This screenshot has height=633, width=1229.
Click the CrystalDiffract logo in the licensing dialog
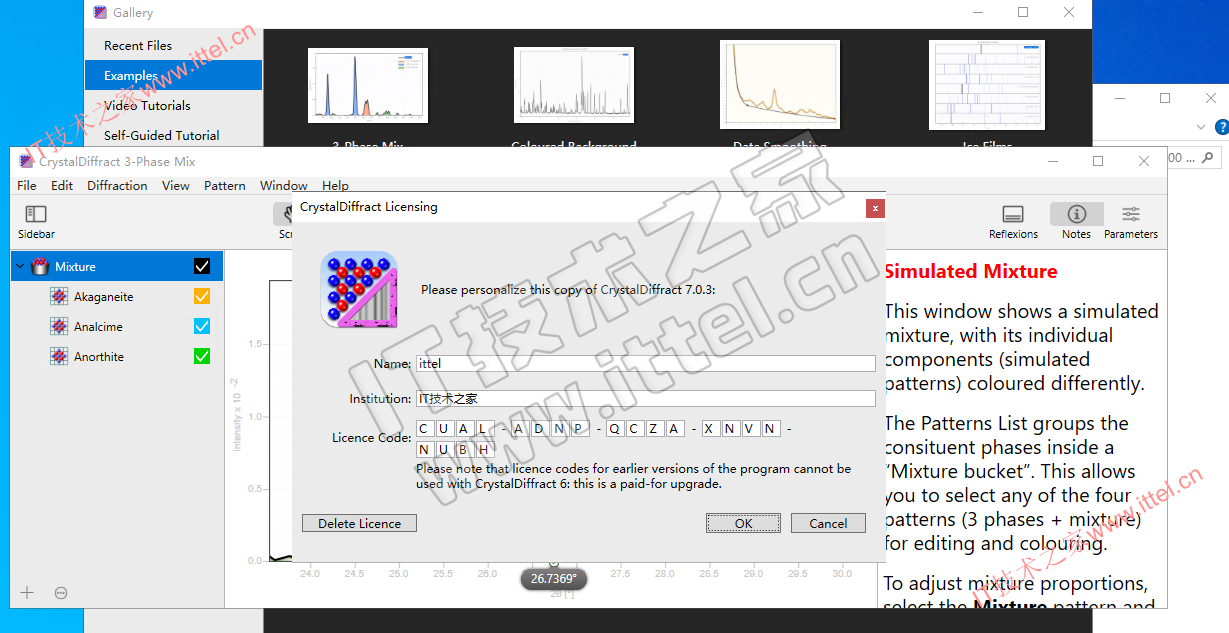pos(359,289)
